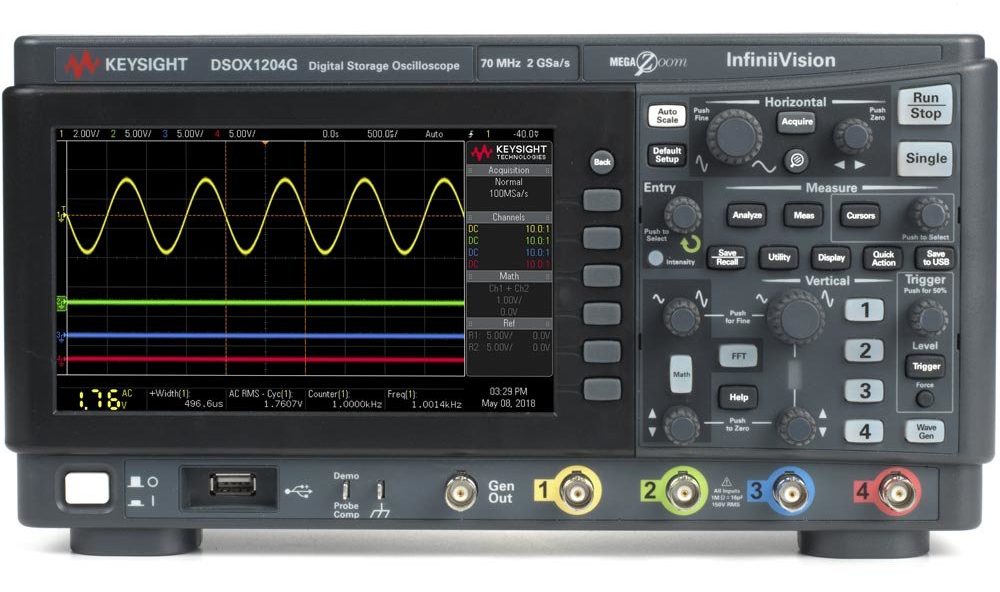
Task: Click the rising-edge trigger slope symbol in status bar
Action: tap(471, 134)
